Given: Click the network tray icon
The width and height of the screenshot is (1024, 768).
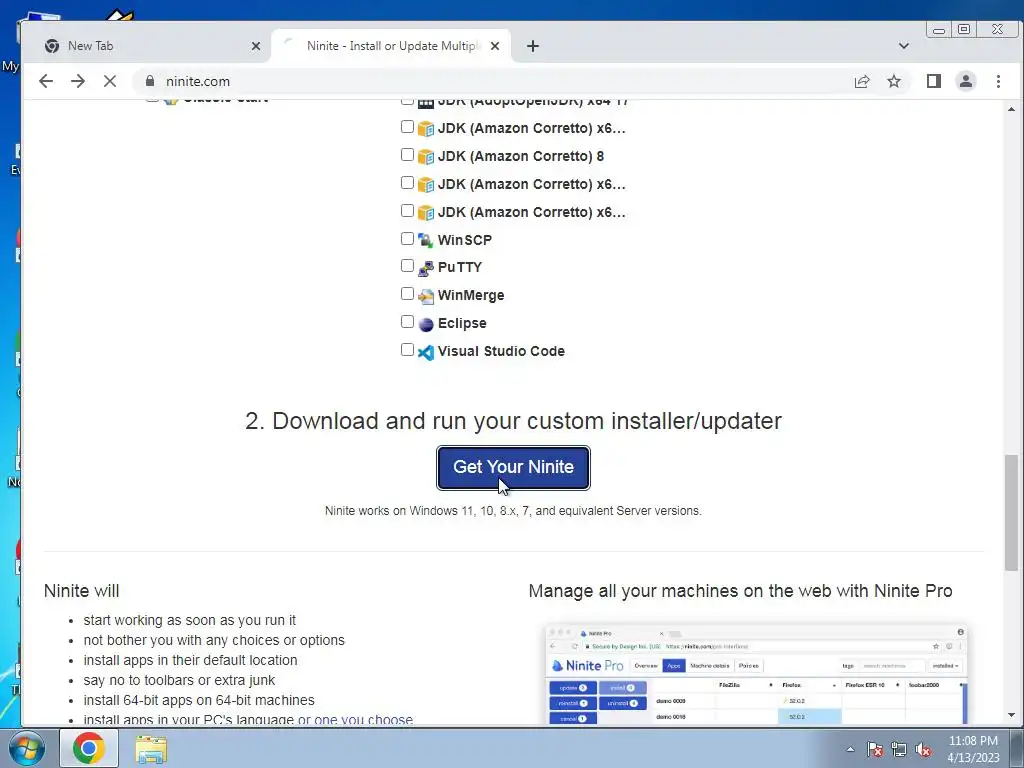Looking at the screenshot, I should pyautogui.click(x=899, y=749).
